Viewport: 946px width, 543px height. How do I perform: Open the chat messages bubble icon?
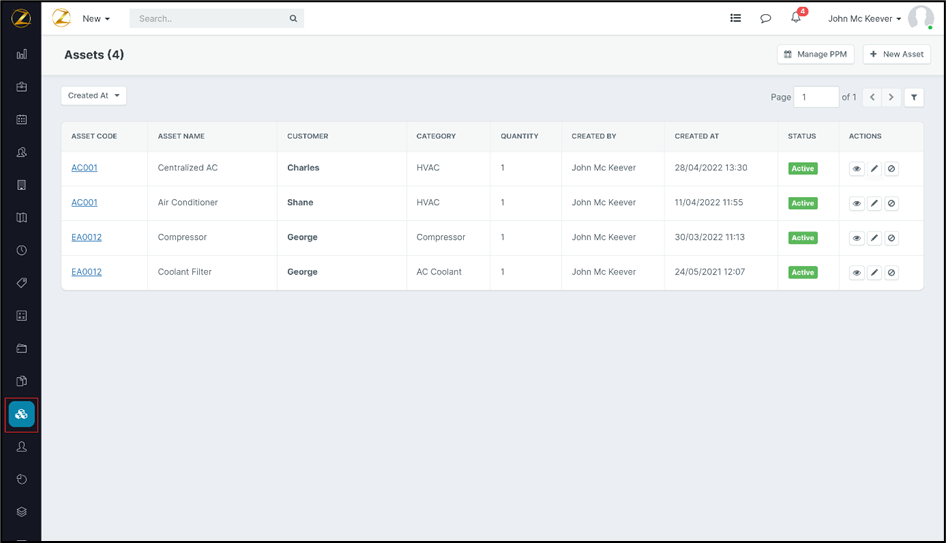pos(765,18)
